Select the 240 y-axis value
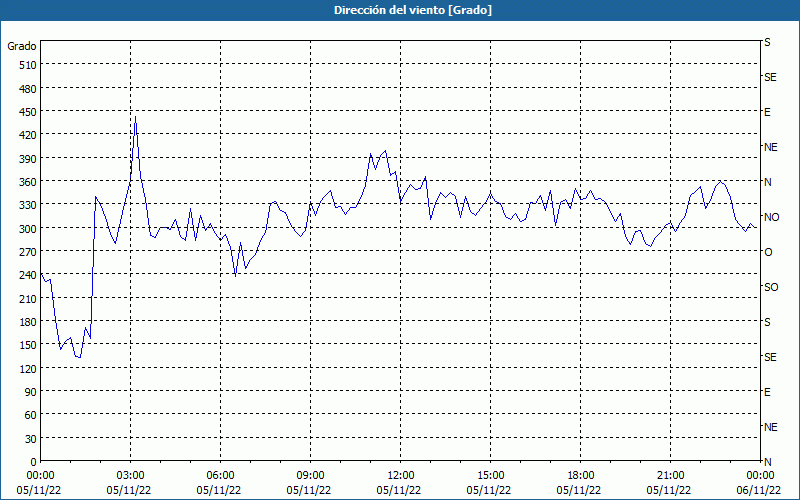800x500 pixels. click(x=28, y=276)
